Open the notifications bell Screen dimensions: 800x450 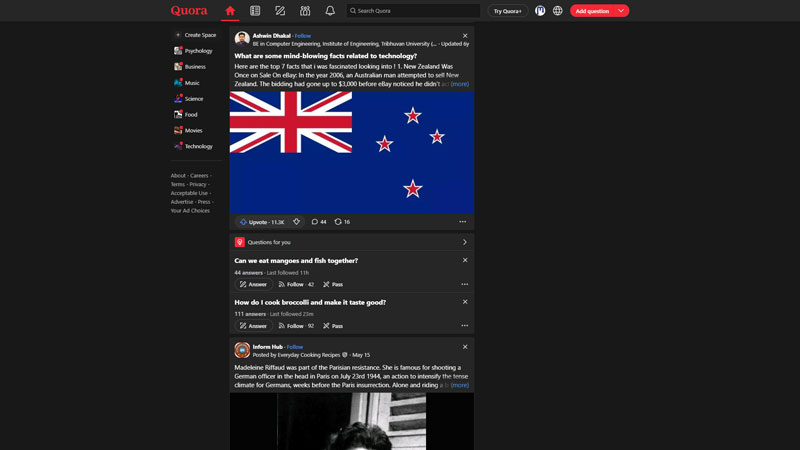tap(330, 11)
